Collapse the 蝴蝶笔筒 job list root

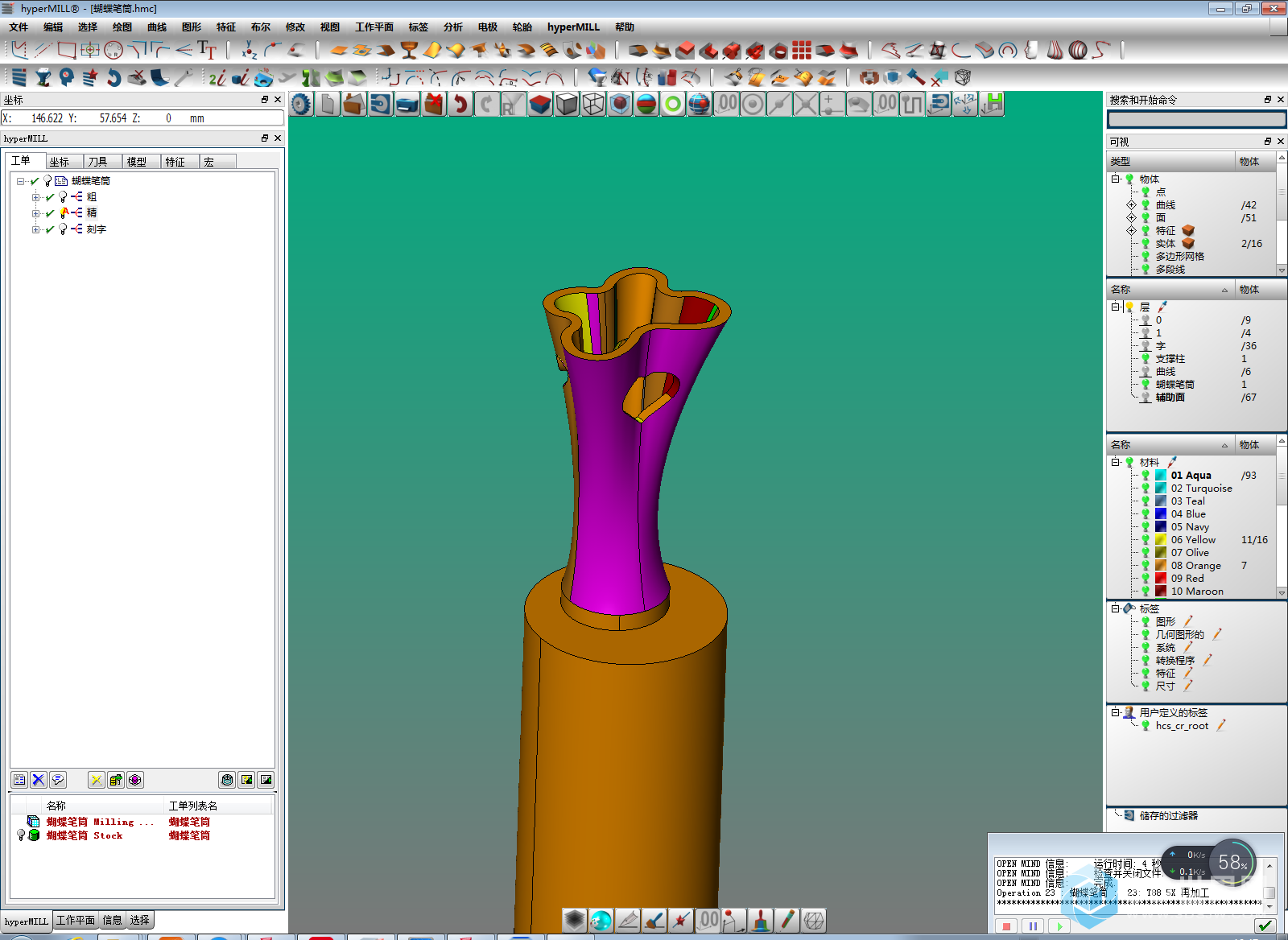coord(21,181)
